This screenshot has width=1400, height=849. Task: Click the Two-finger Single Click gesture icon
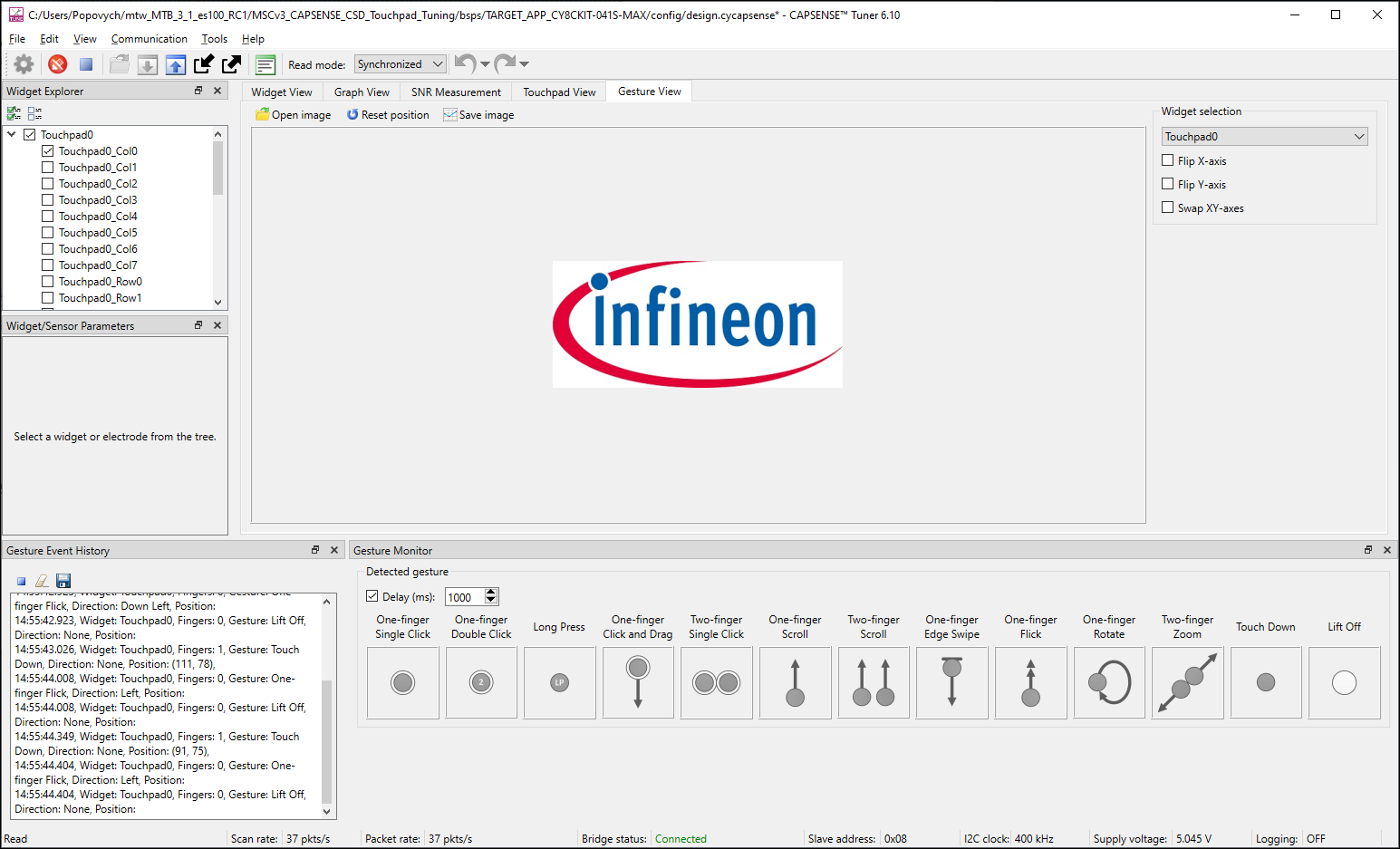click(717, 683)
